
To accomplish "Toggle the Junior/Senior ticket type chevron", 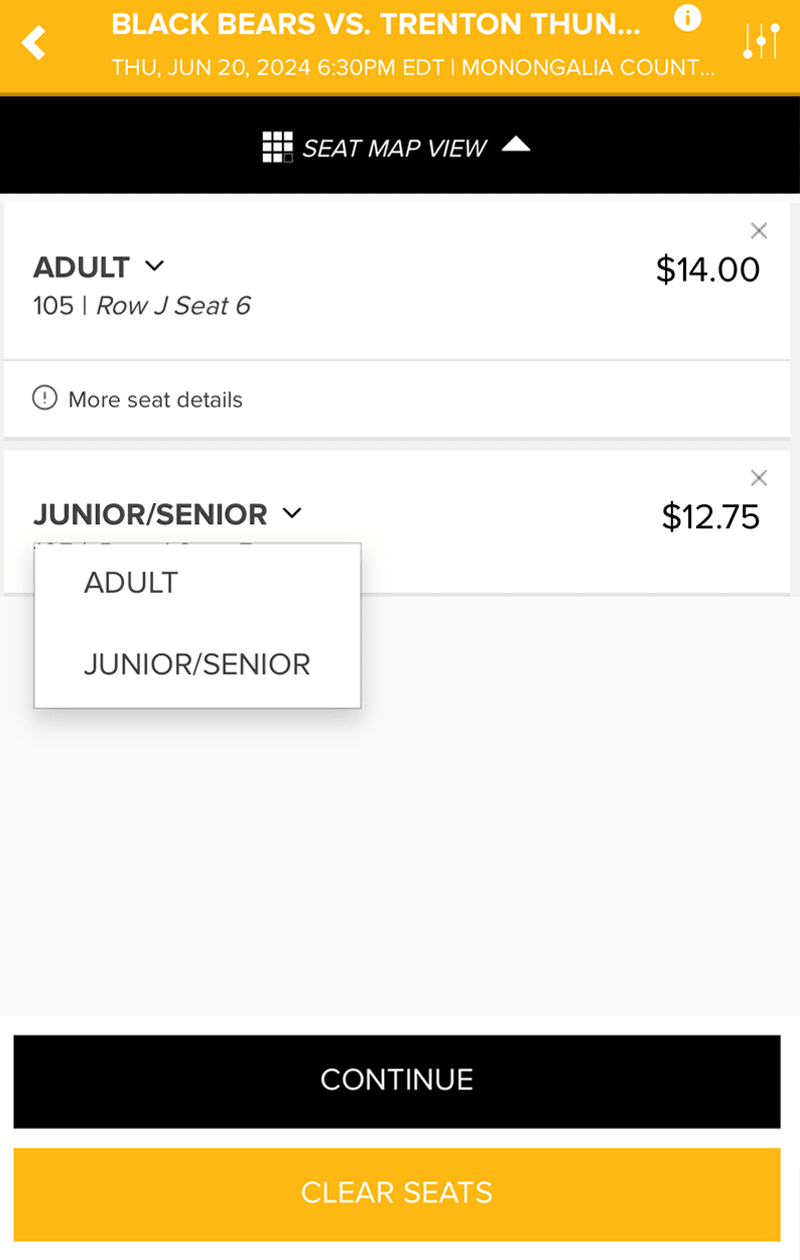I will 291,513.
